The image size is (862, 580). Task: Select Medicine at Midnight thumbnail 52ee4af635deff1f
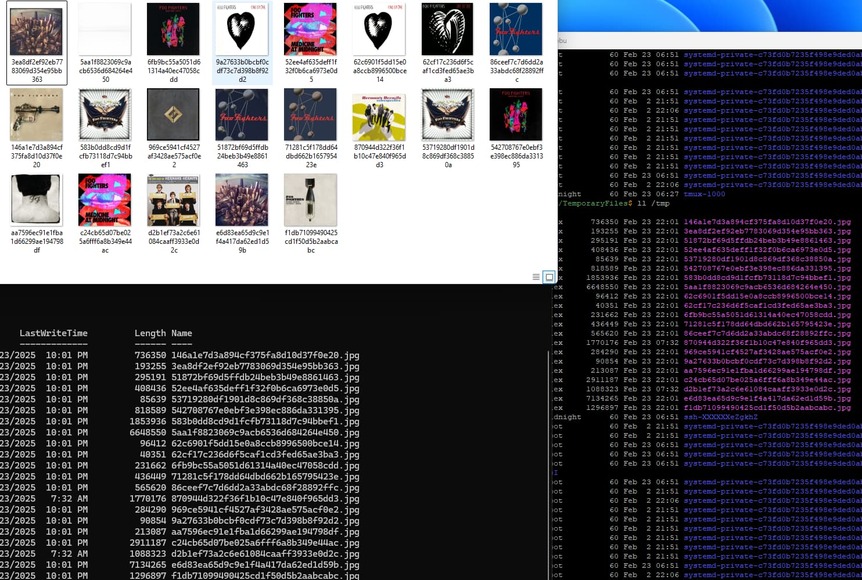[x=311, y=43]
